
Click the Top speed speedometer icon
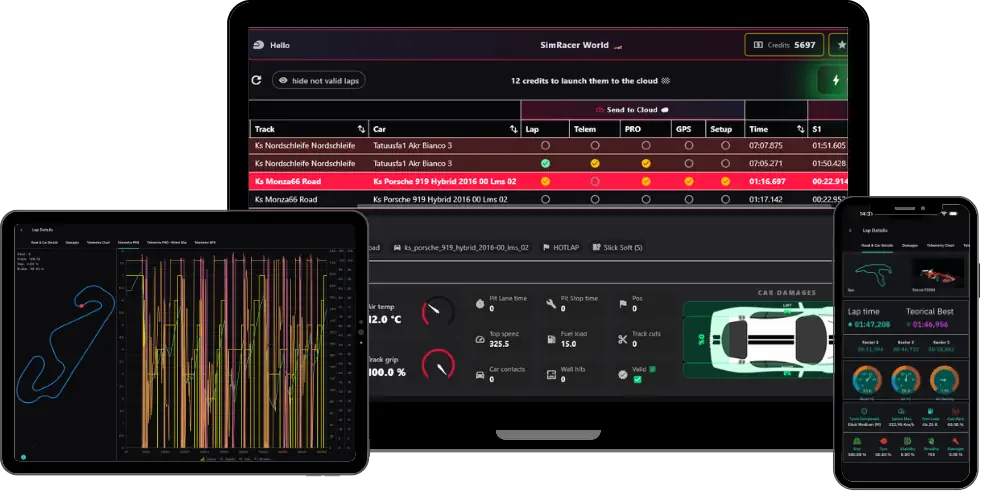click(480, 339)
